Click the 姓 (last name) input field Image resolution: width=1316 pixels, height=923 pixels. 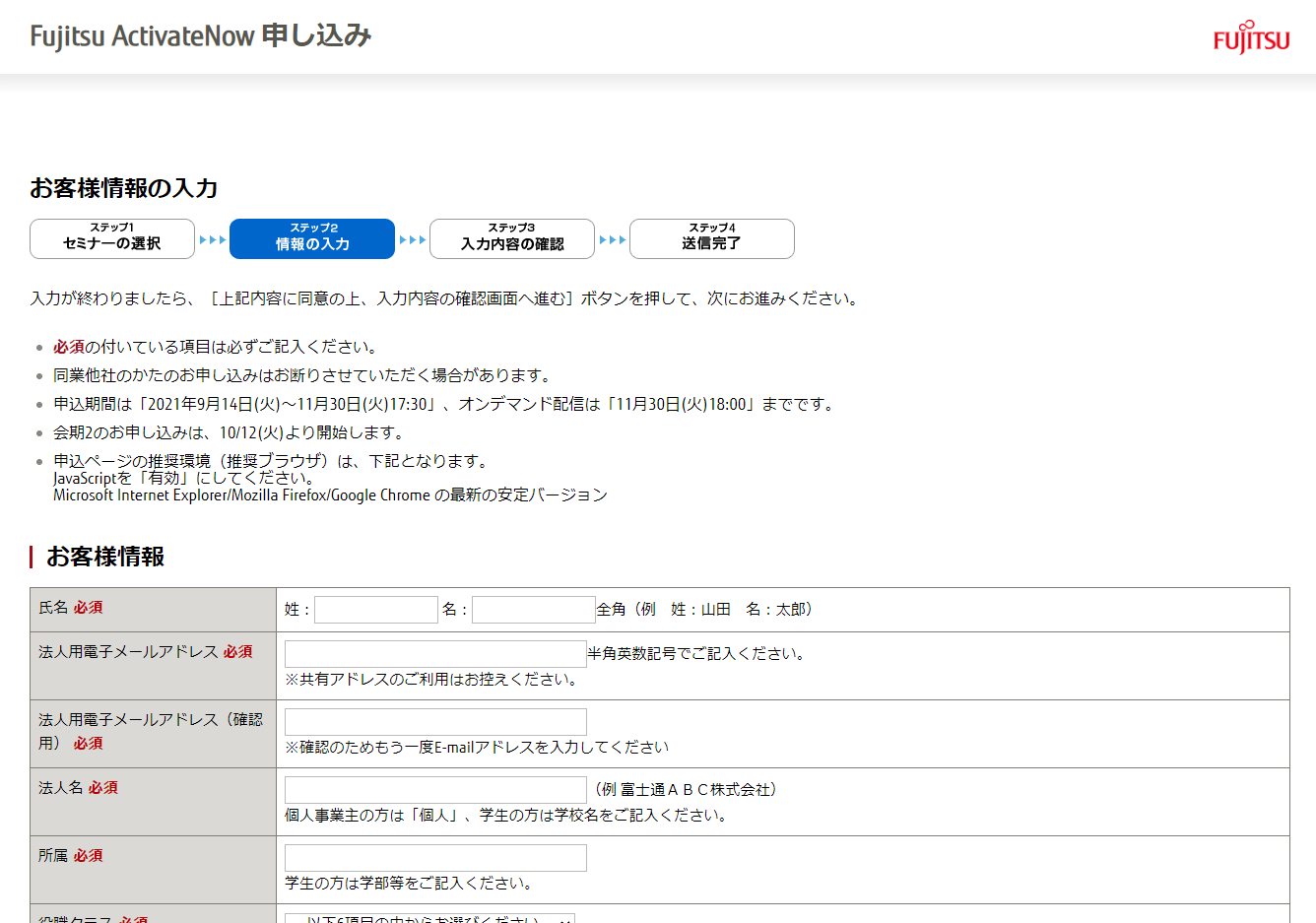pos(376,610)
